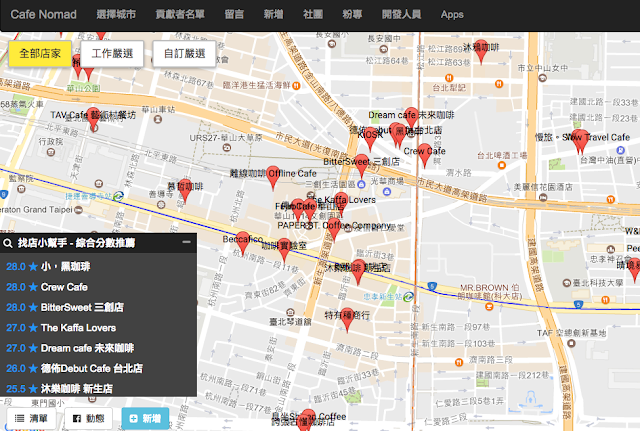This screenshot has width=640, height=431.
Task: Open 貢獻者名單 in the navbar
Action: click(x=180, y=14)
